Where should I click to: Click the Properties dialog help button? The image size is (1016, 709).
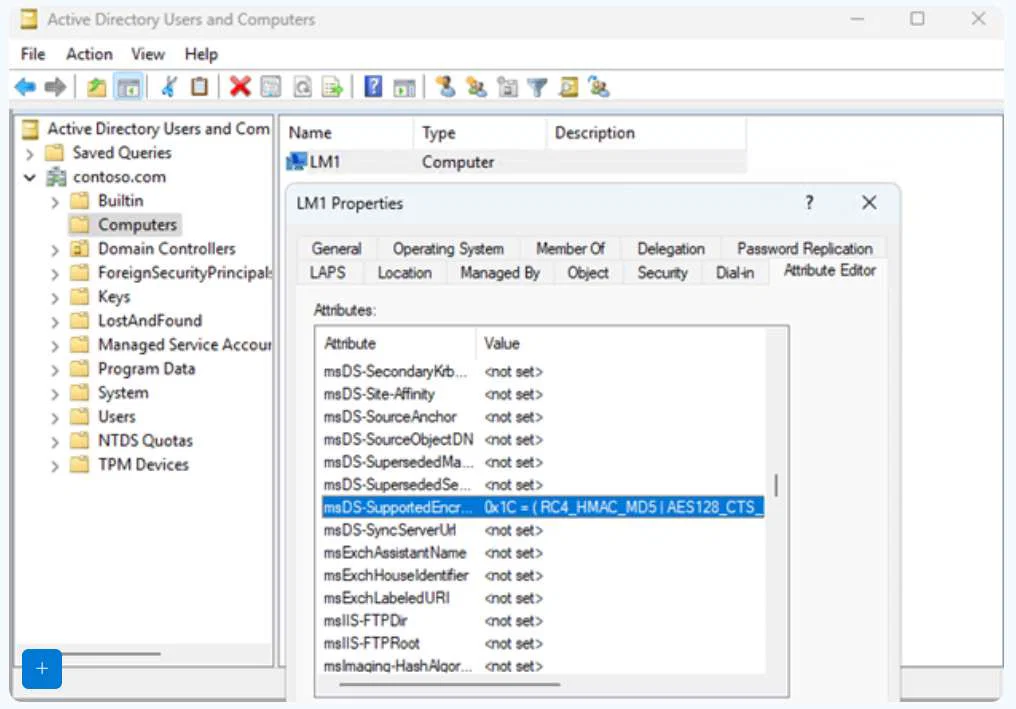pyautogui.click(x=809, y=202)
